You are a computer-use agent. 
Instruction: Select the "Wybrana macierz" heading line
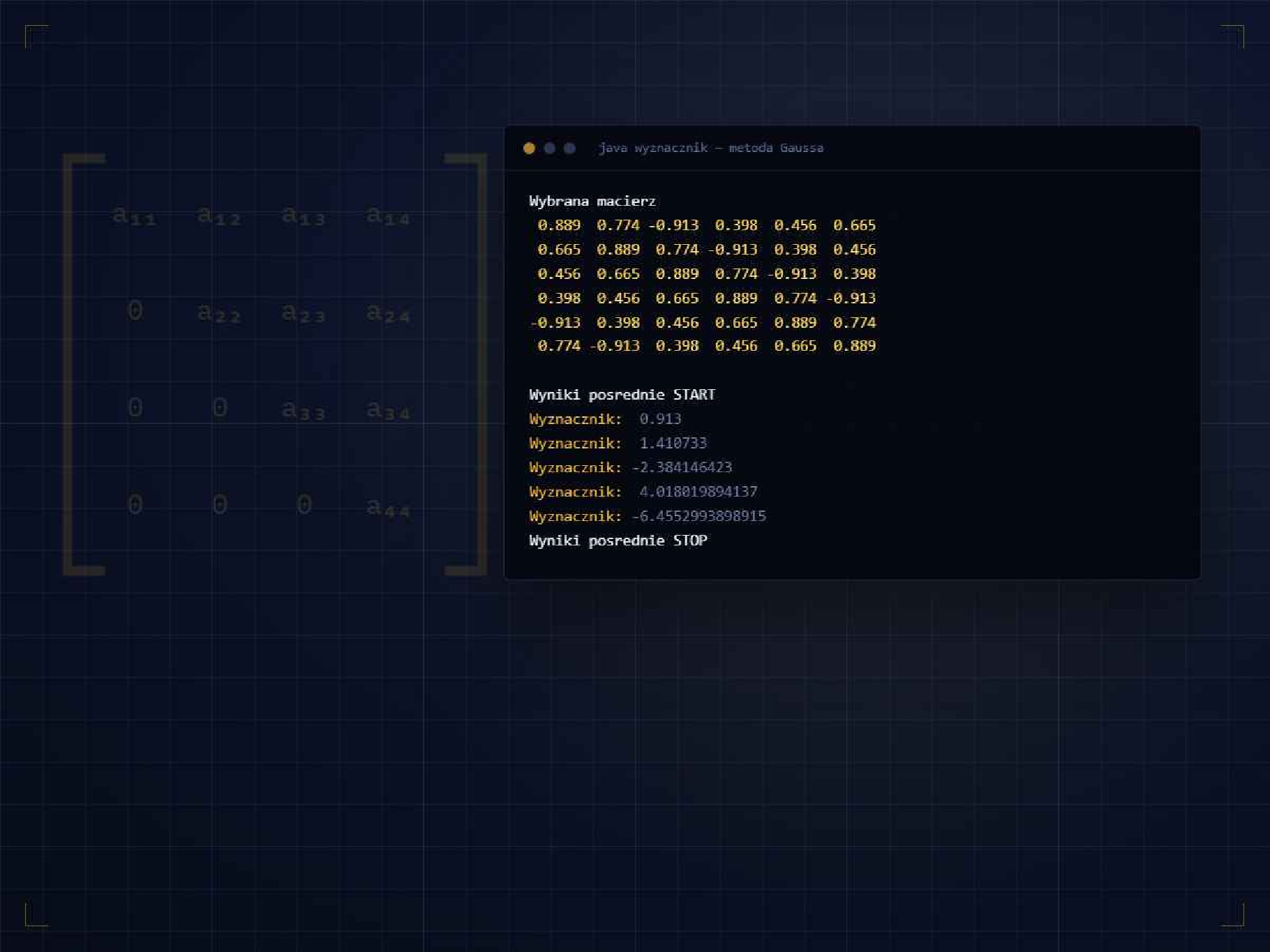coord(592,202)
